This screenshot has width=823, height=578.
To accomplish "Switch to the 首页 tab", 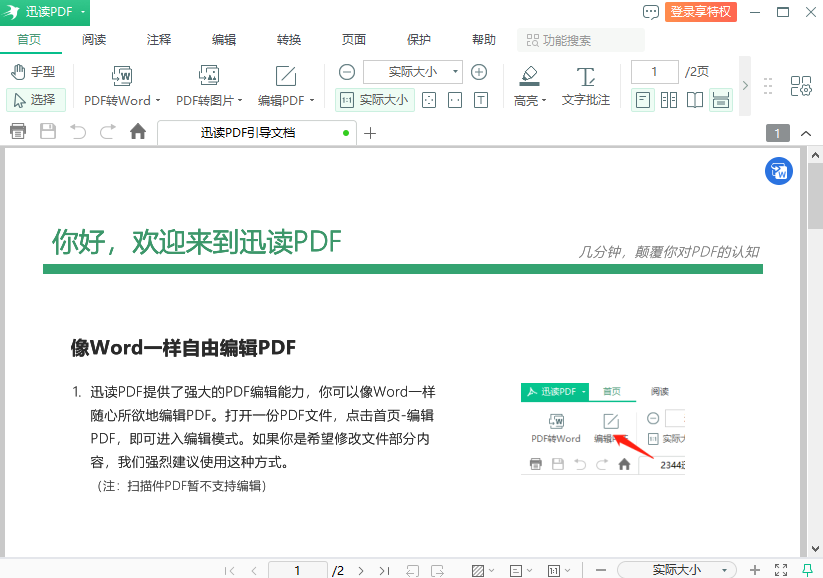I will [29, 40].
